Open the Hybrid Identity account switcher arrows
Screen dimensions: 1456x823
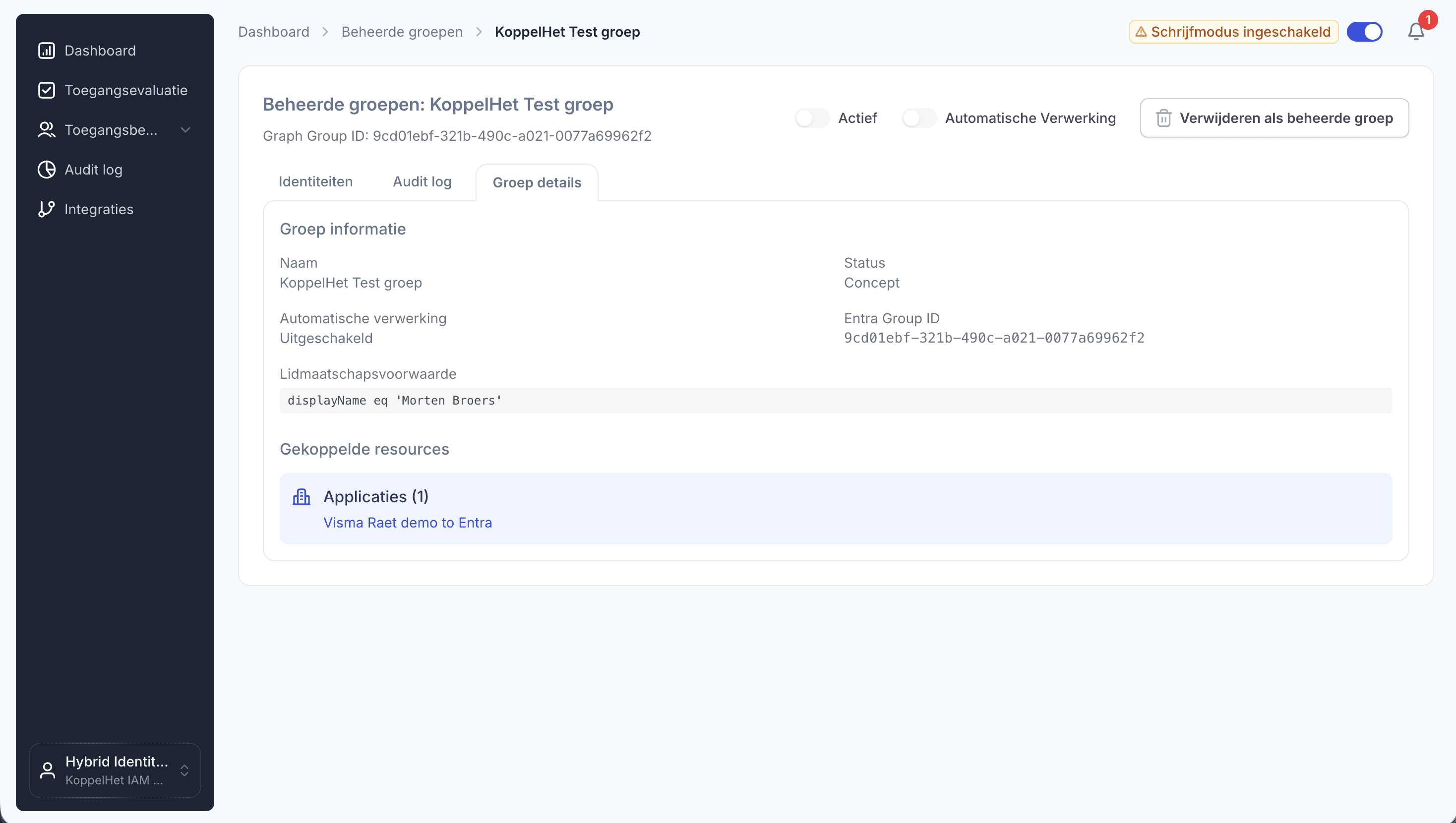[184, 770]
